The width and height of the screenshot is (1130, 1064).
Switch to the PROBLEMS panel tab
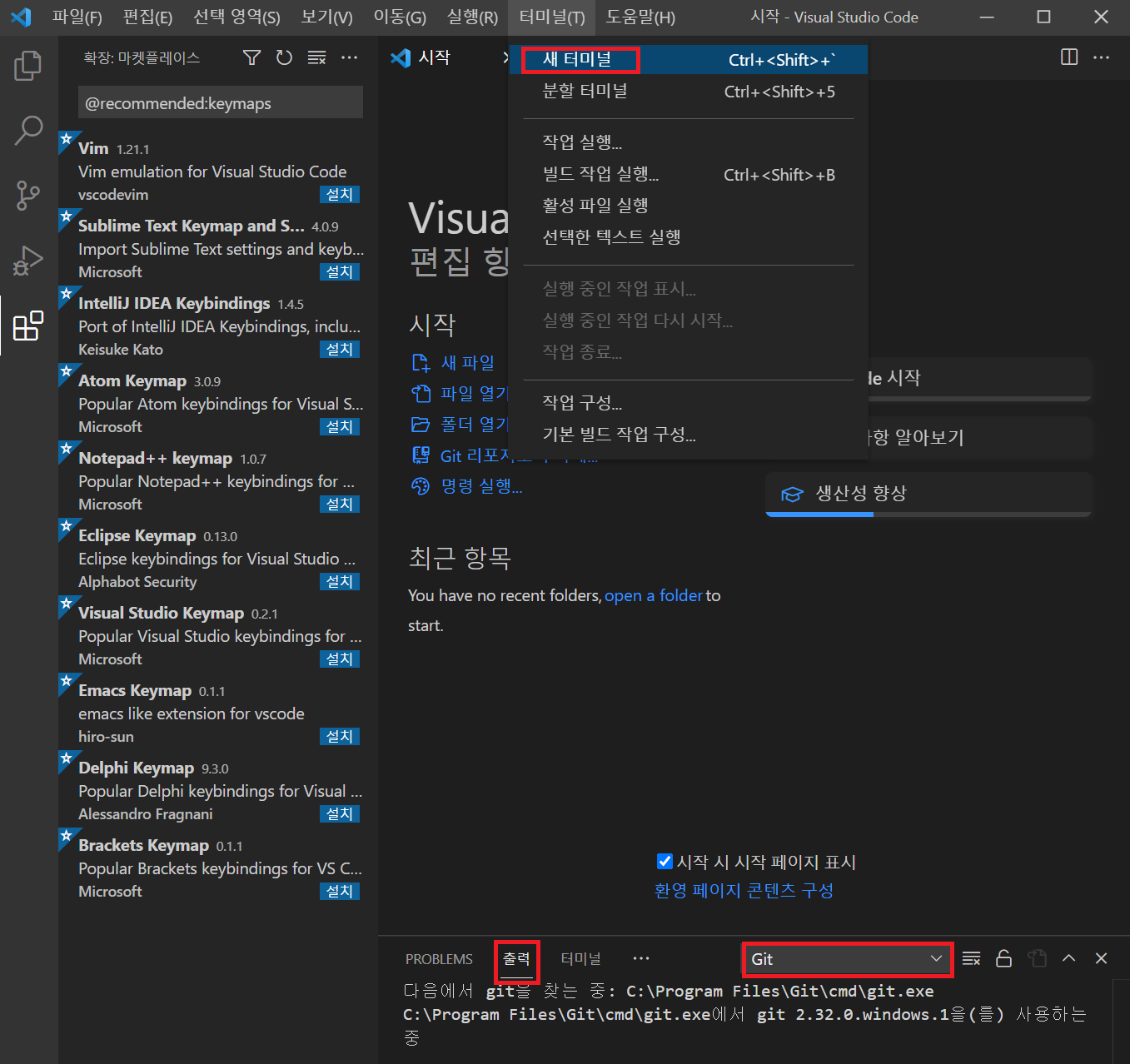point(439,959)
